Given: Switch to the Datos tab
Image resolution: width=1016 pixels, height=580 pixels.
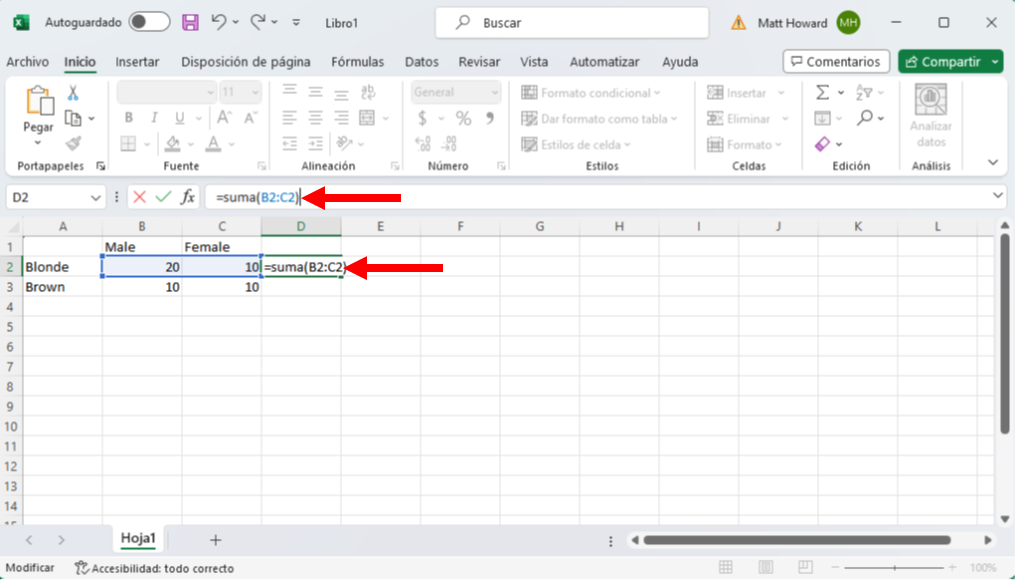Looking at the screenshot, I should [x=422, y=62].
